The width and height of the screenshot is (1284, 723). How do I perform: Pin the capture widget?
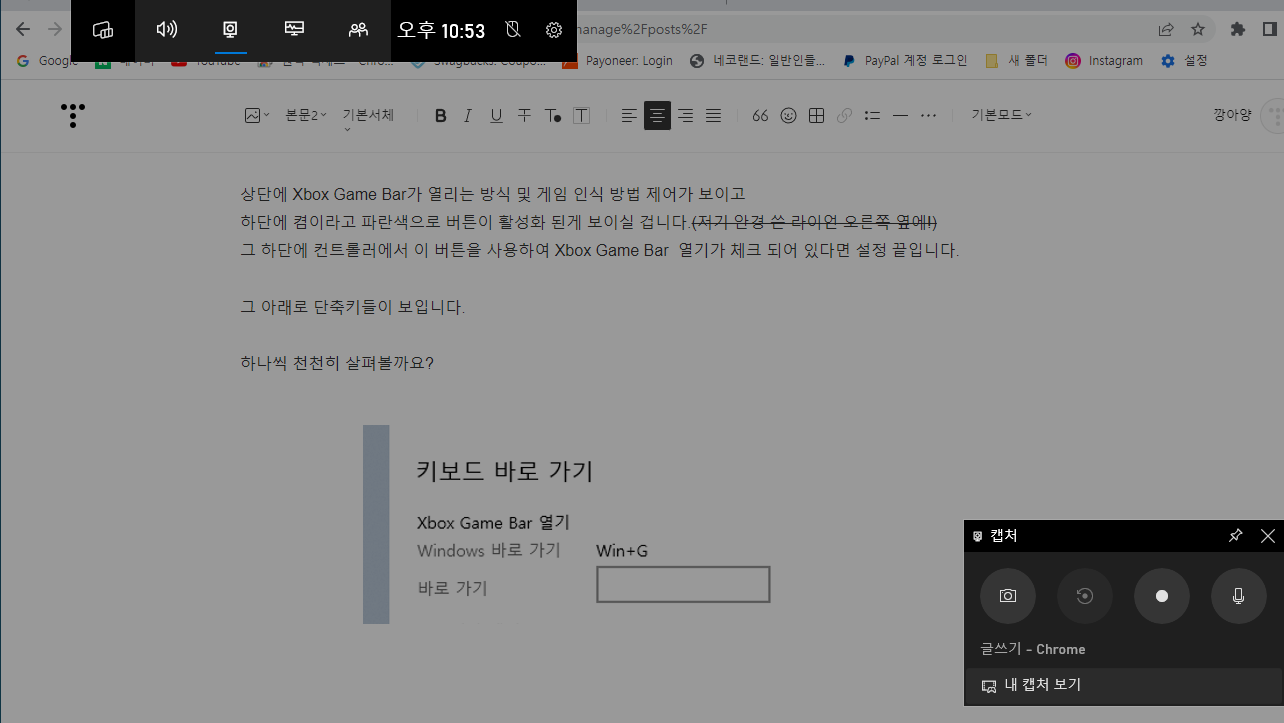click(1236, 536)
